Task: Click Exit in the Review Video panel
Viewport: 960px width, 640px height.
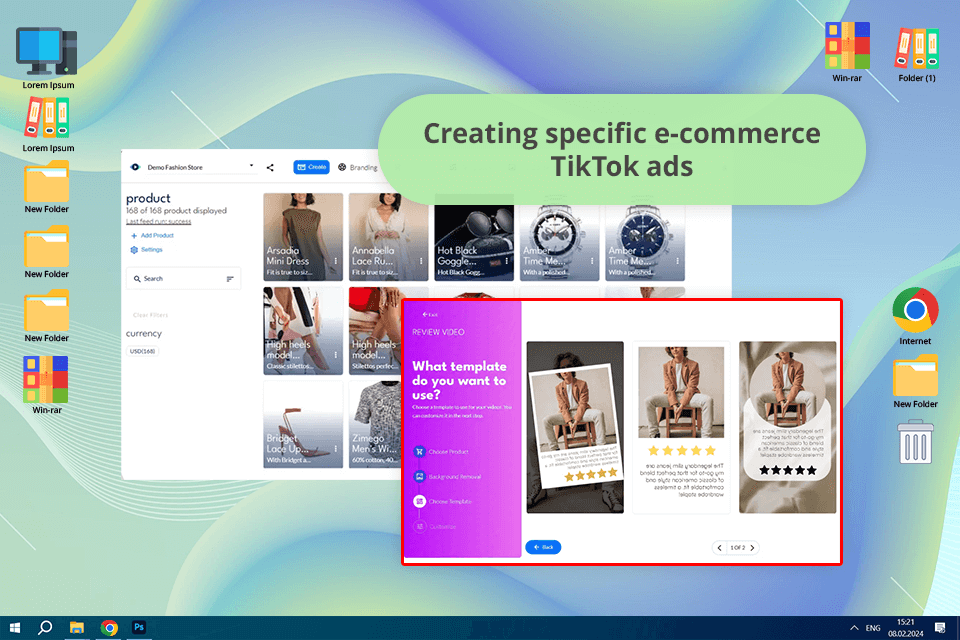Action: (x=430, y=314)
